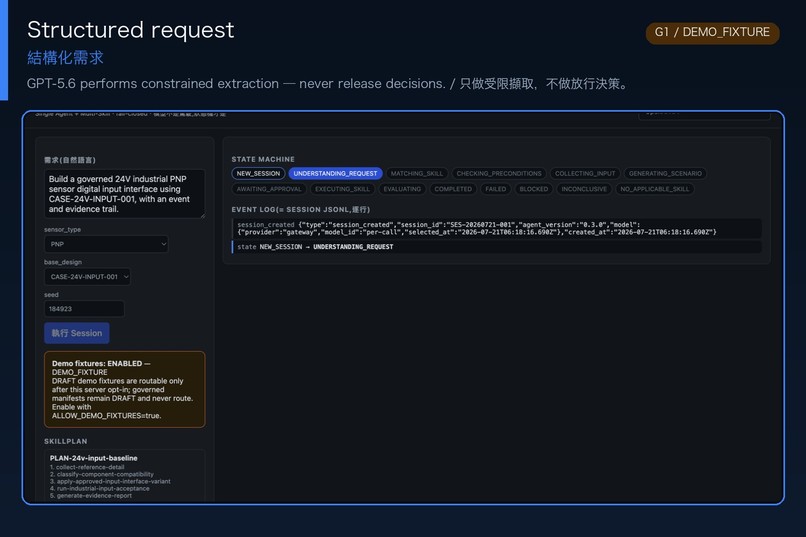
Task: Select the FAILED state chip
Action: pos(496,189)
